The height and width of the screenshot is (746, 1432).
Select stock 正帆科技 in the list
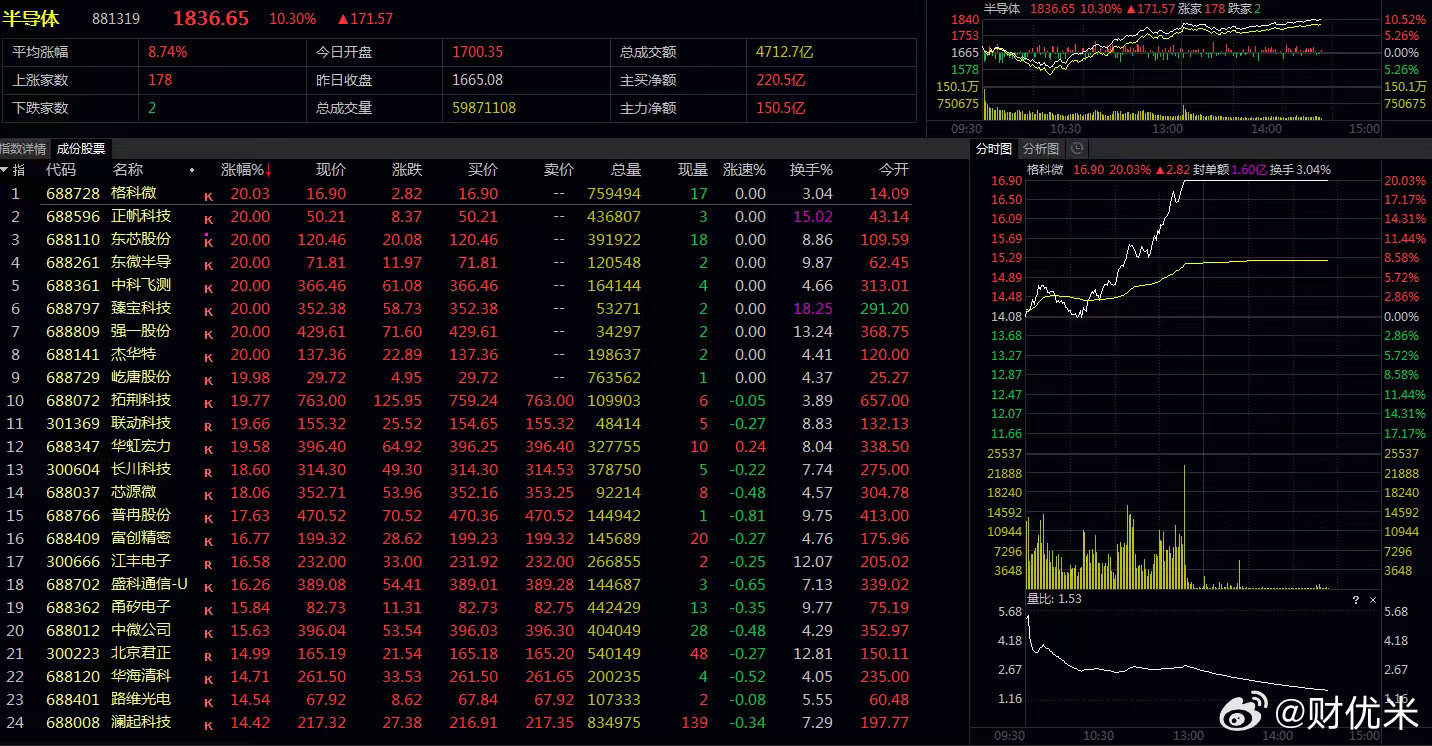(x=141, y=216)
